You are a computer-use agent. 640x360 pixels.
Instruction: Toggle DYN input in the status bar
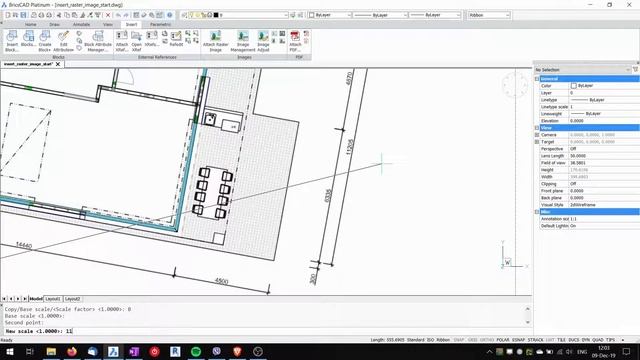point(585,340)
